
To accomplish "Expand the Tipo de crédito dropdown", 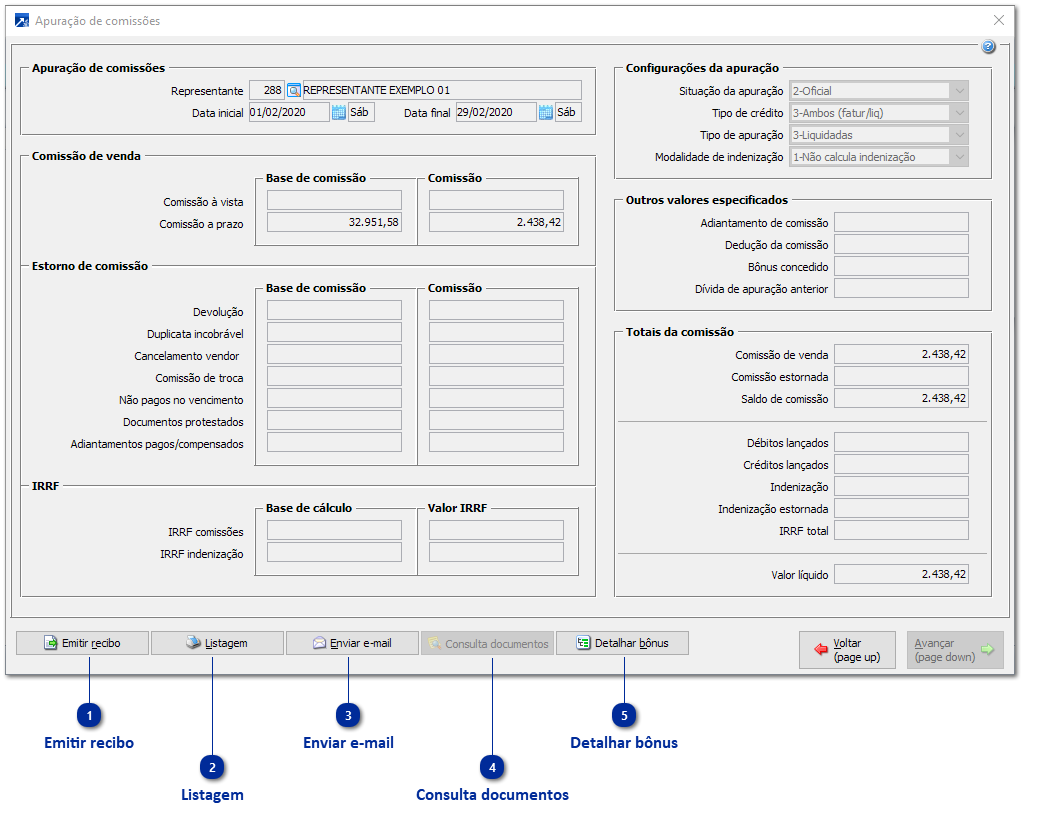I will tap(959, 113).
